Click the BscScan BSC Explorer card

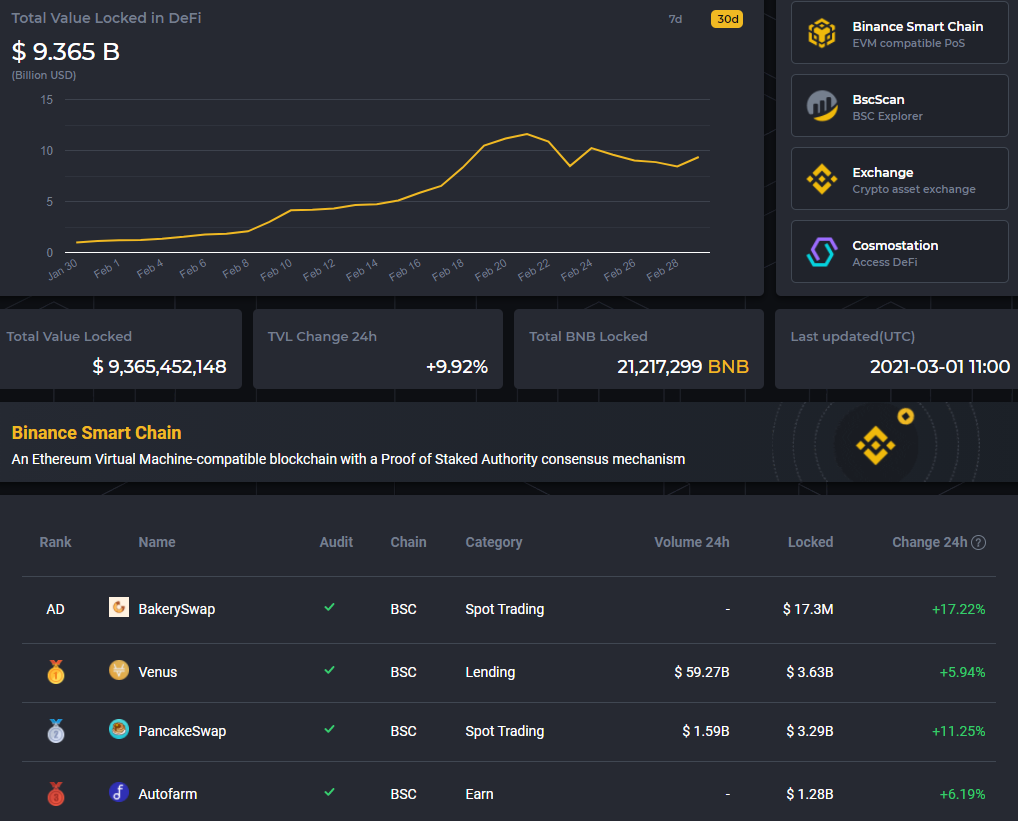pos(898,105)
